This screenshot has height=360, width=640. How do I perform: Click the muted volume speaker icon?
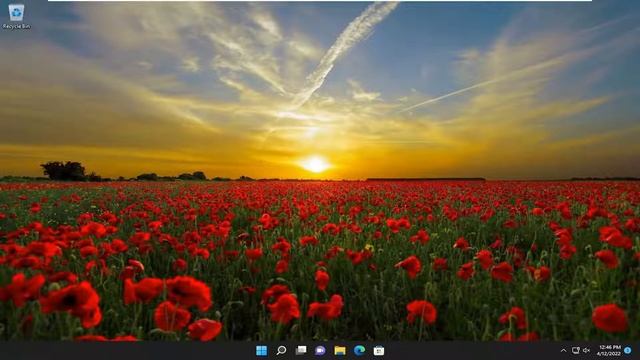[587, 351]
